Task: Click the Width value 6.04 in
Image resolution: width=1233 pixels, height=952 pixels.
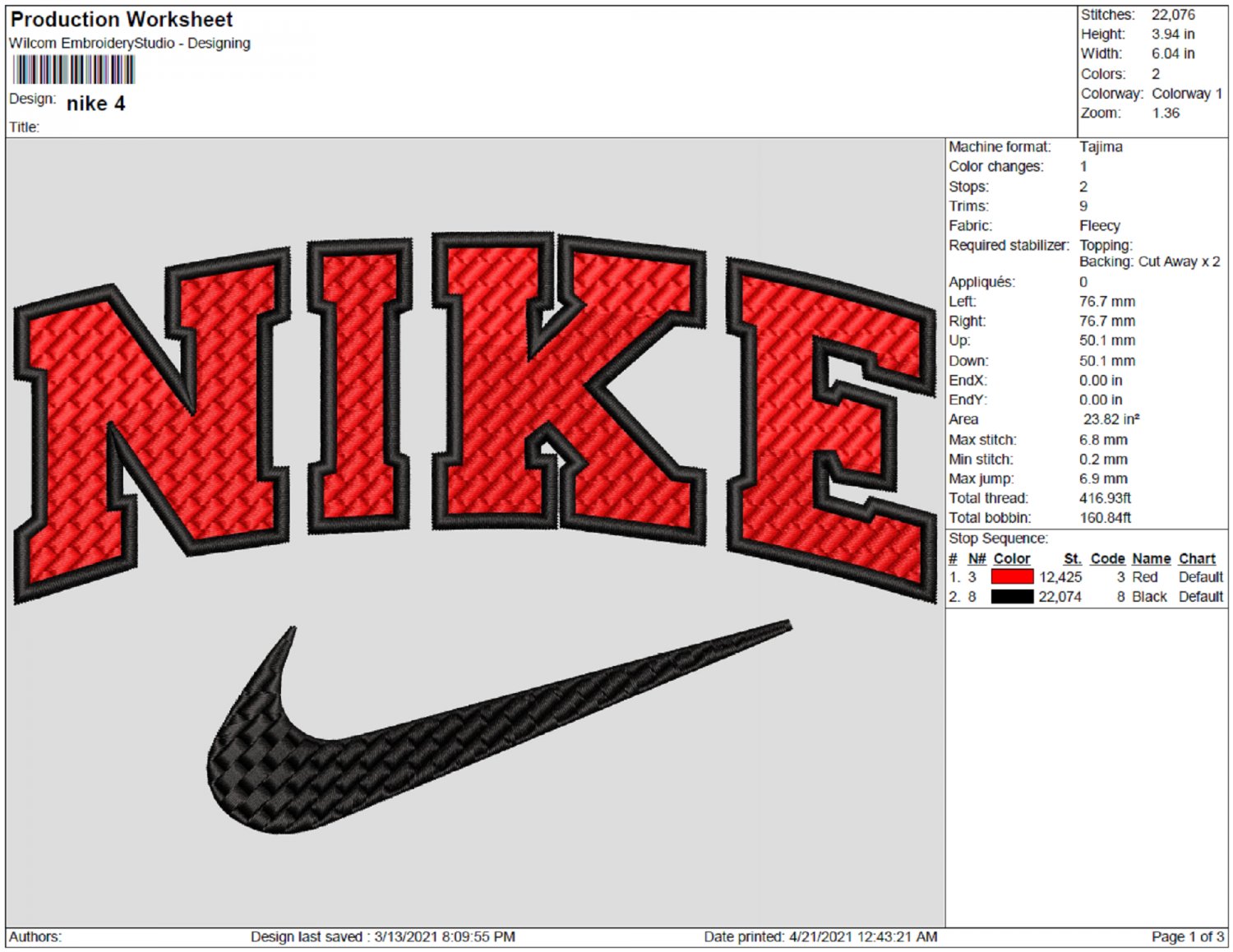Action: [x=1173, y=54]
